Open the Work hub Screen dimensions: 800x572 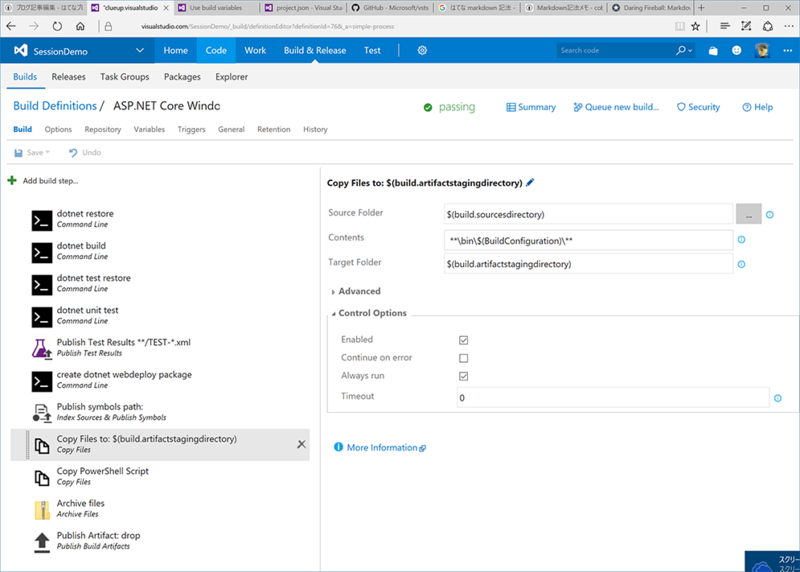click(255, 51)
